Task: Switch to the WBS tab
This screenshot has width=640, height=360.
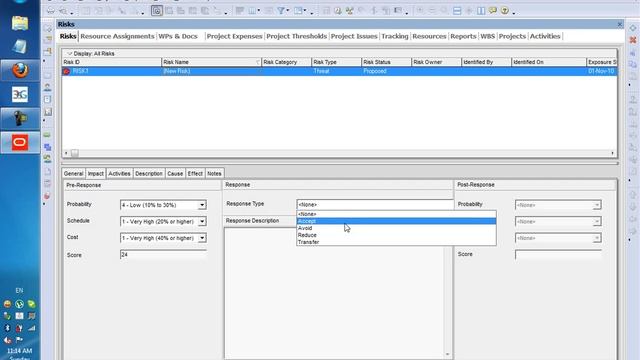Action: pos(487,36)
